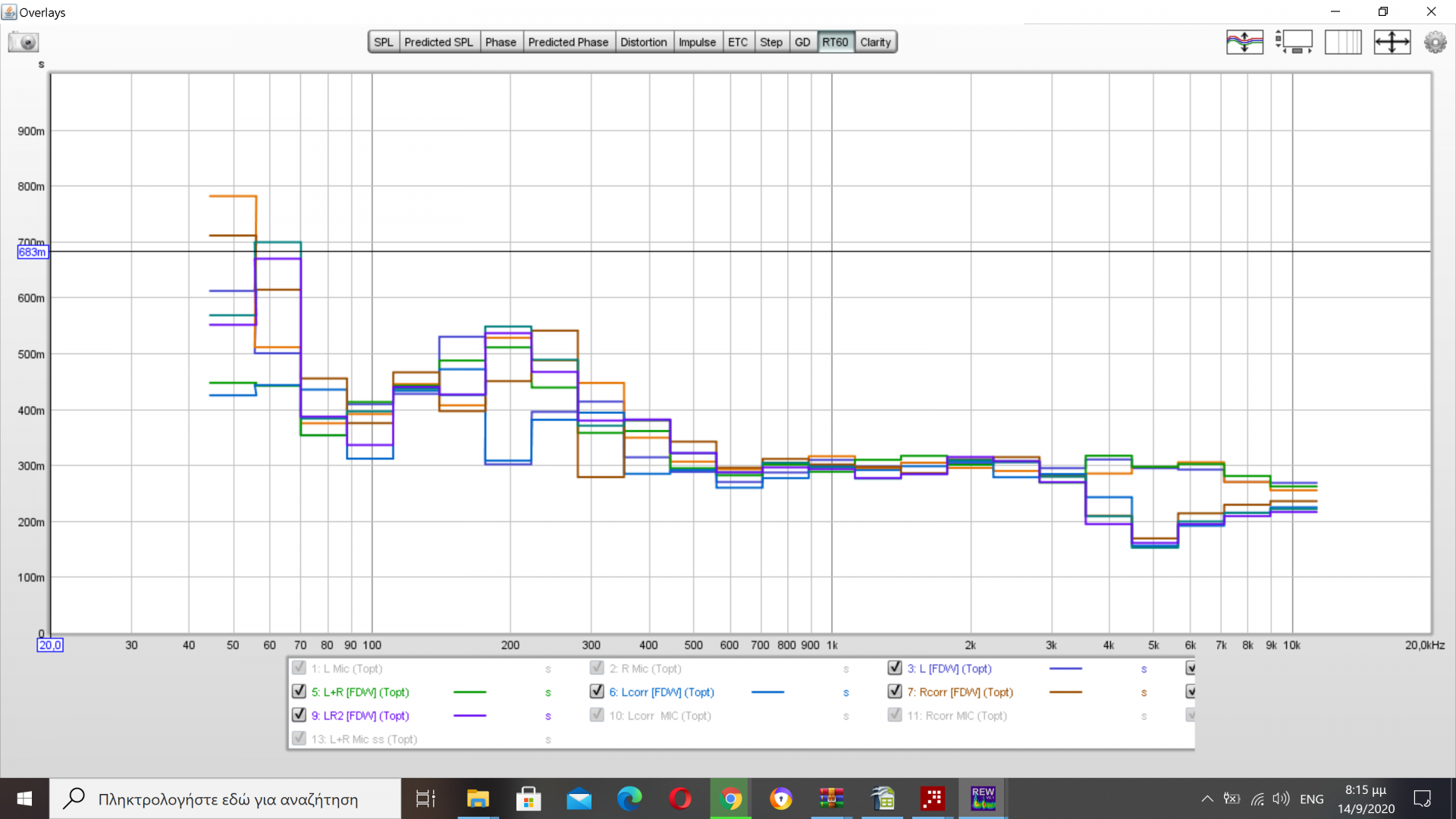This screenshot has height=819, width=1456.
Task: Select the Distortion overlay tab
Action: tap(643, 42)
